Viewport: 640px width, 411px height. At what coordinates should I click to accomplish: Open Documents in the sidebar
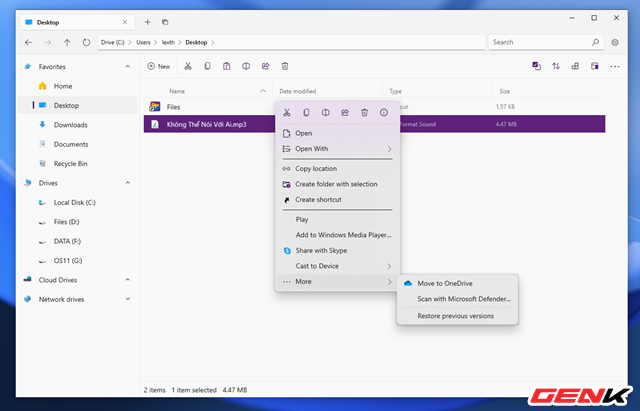78,144
